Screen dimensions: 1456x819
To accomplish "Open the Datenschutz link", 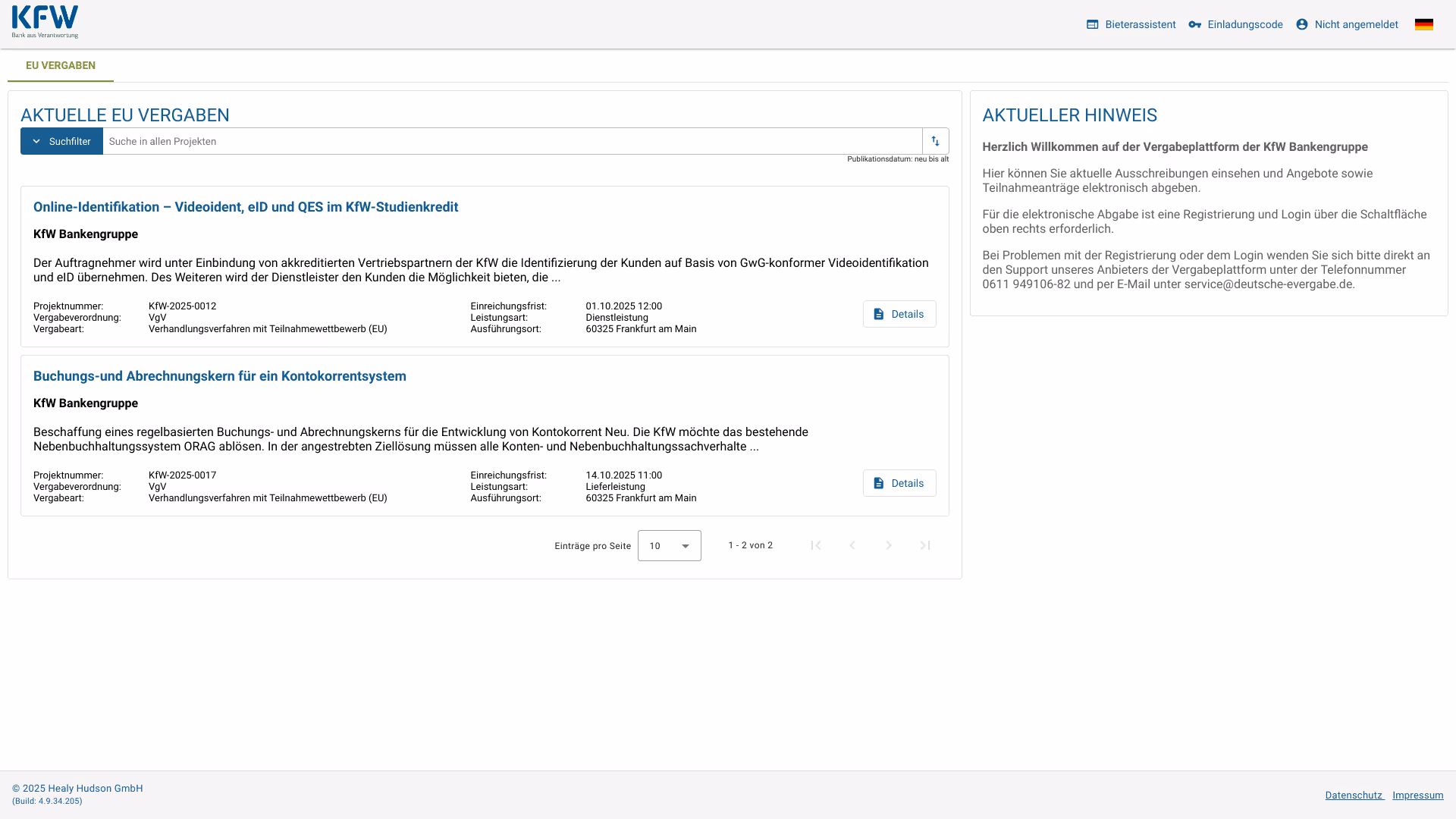I will [1354, 795].
